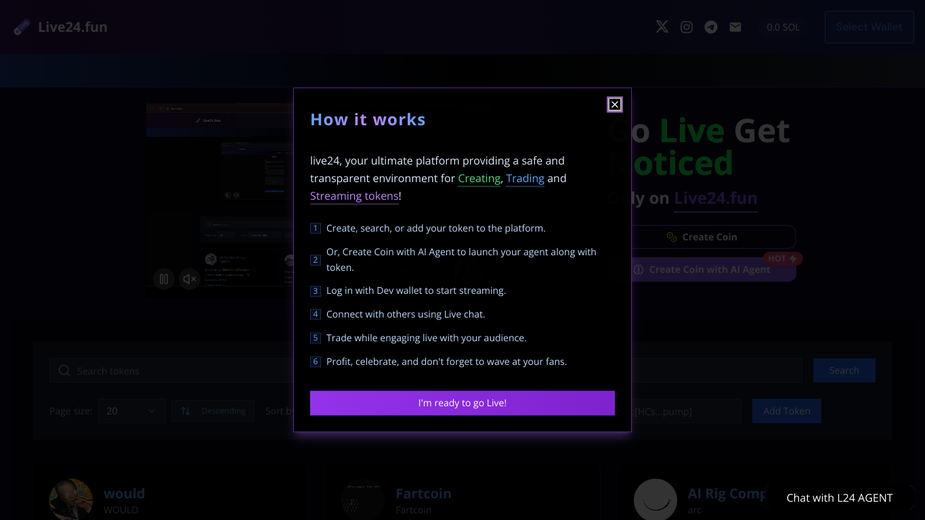Screen dimensions: 925x520
Task: Toggle the Descending sort order
Action: (x=213, y=411)
